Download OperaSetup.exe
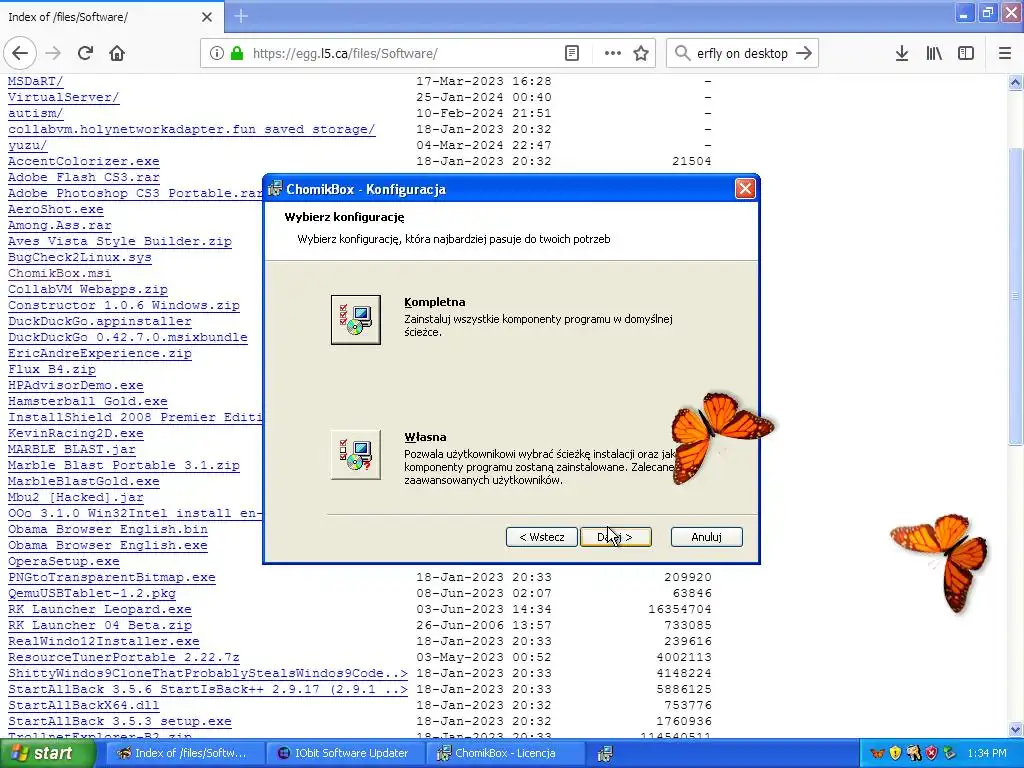 point(63,562)
